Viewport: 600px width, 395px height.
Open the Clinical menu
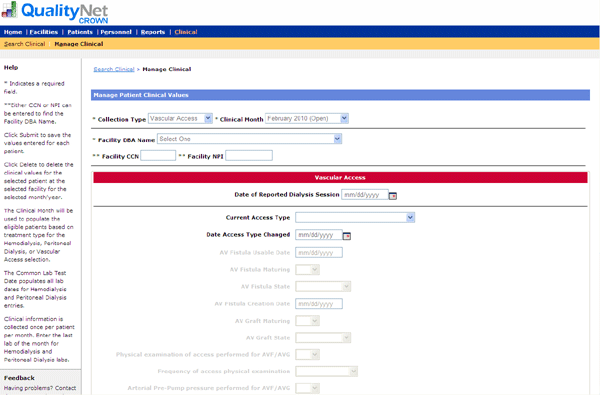point(186,32)
